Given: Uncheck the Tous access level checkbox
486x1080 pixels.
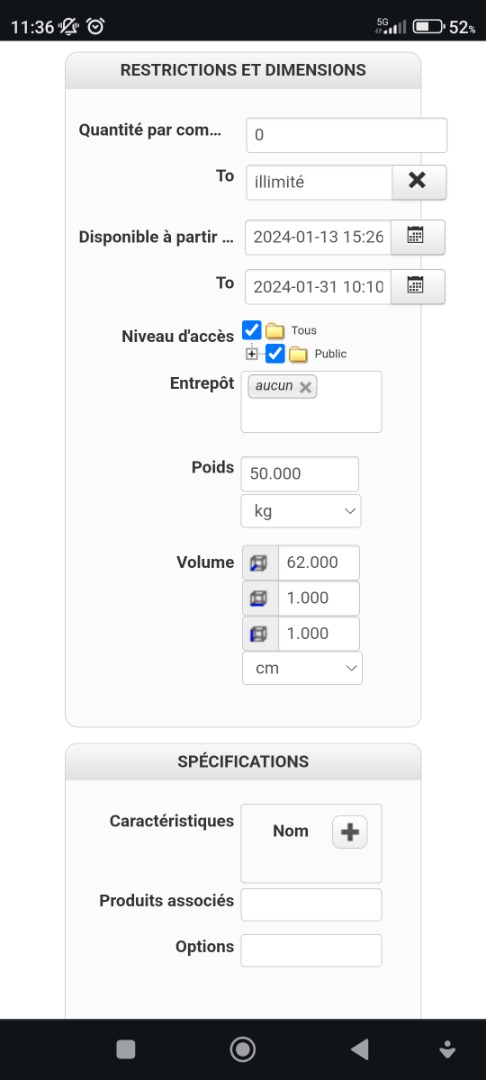Looking at the screenshot, I should 252,329.
